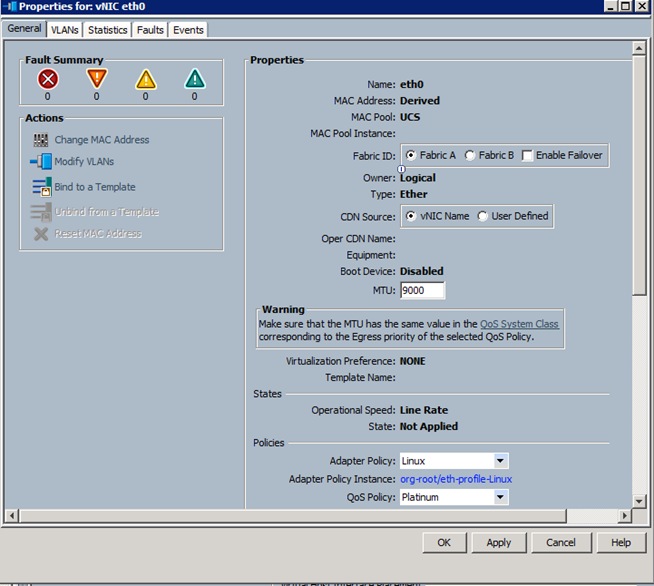
Task: Switch to the VLANs tab
Action: [x=64, y=30]
